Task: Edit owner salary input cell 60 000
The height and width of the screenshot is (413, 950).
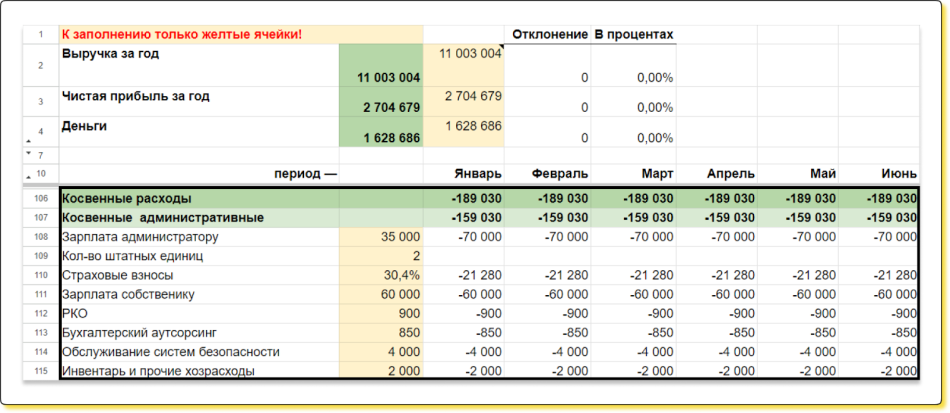Action: click(381, 294)
